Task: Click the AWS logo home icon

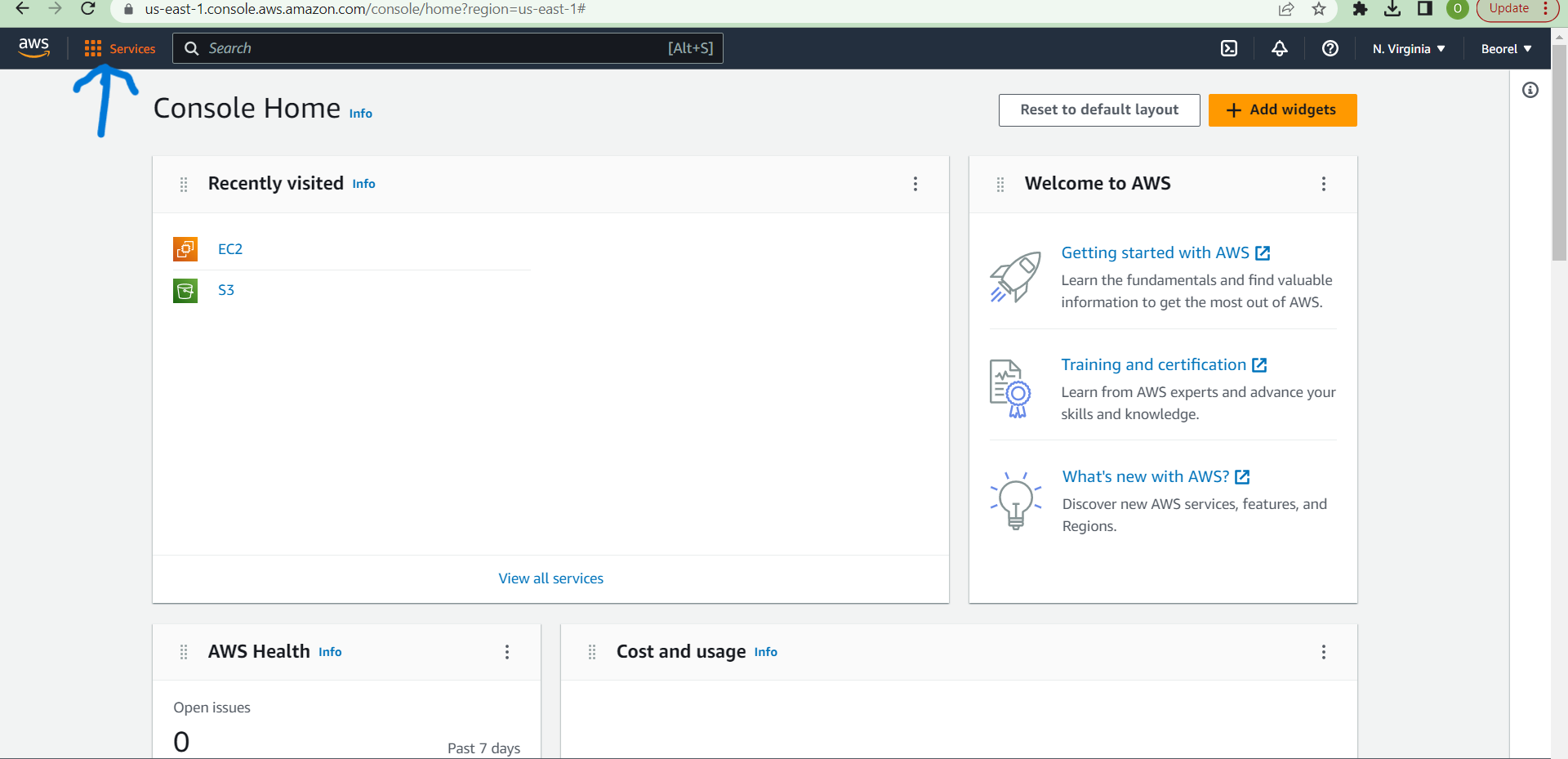Action: (x=34, y=48)
